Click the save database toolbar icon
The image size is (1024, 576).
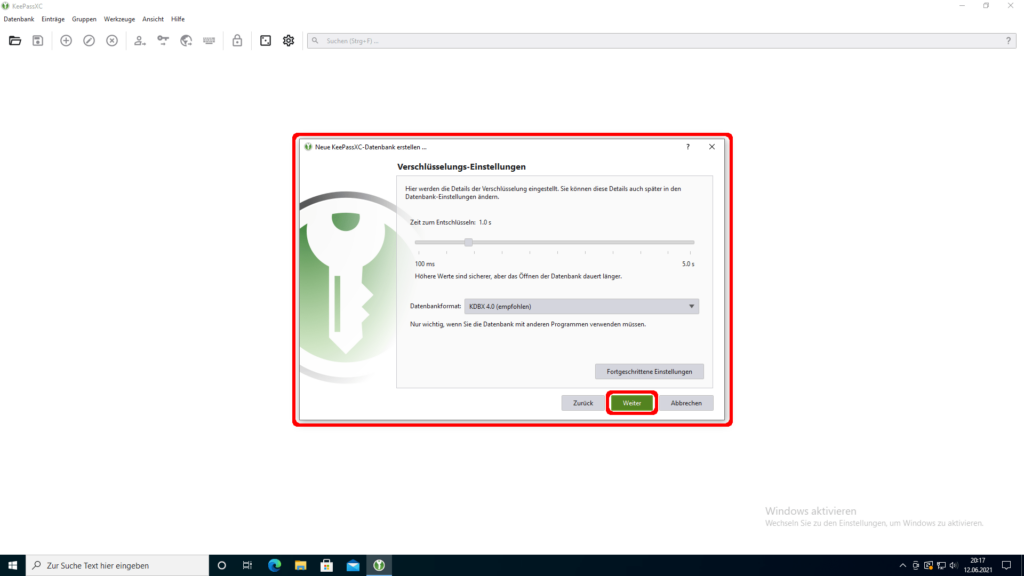38,40
